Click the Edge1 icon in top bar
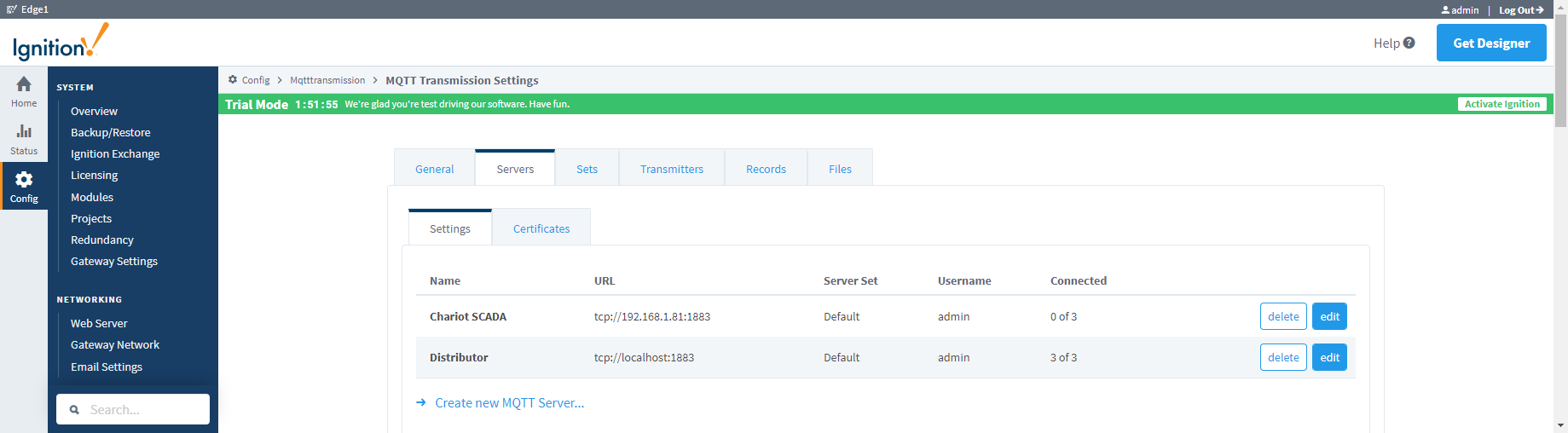The width and height of the screenshot is (1568, 433). click(12, 9)
